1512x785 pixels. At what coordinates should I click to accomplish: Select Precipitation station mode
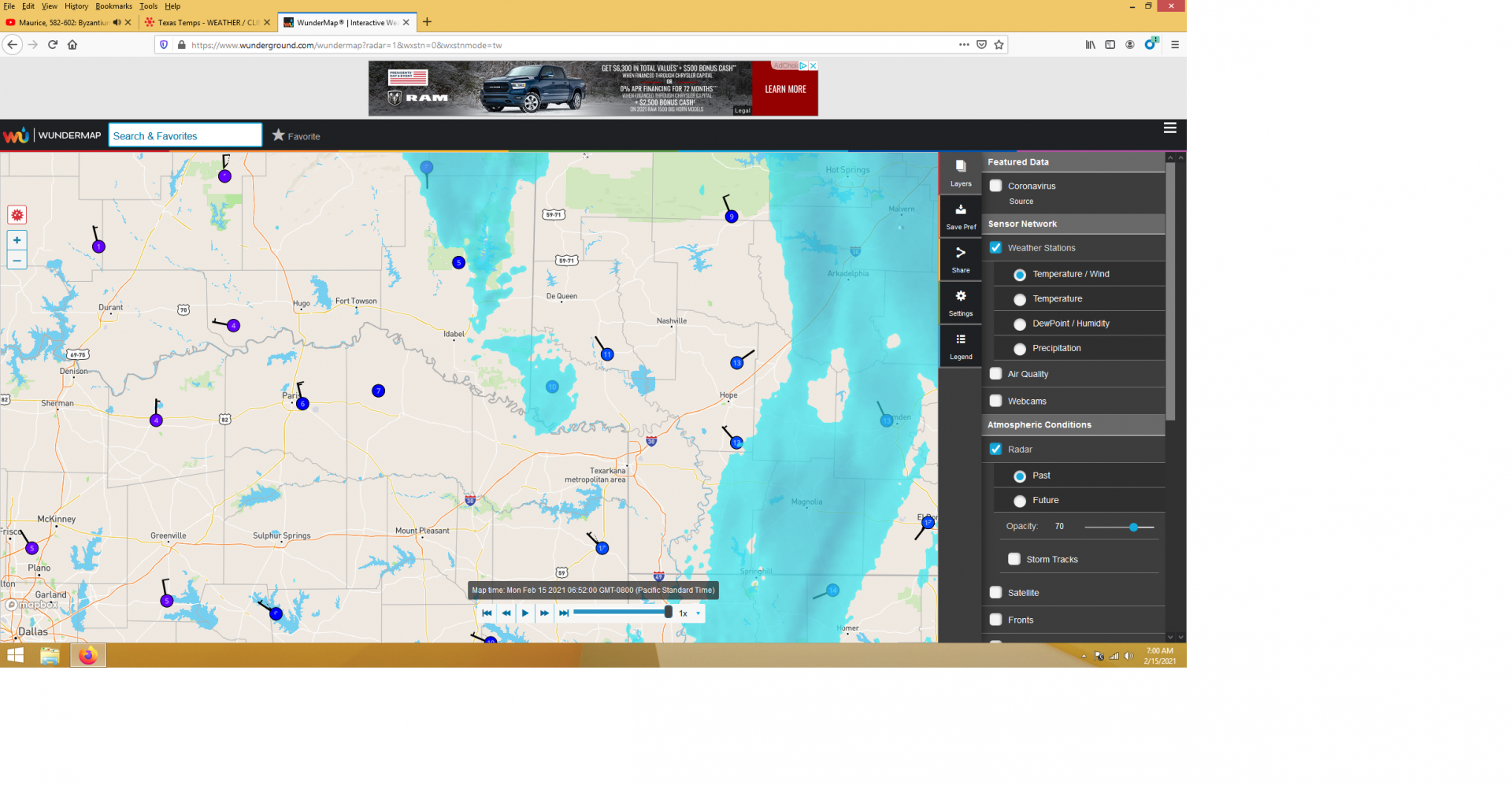pos(1020,349)
